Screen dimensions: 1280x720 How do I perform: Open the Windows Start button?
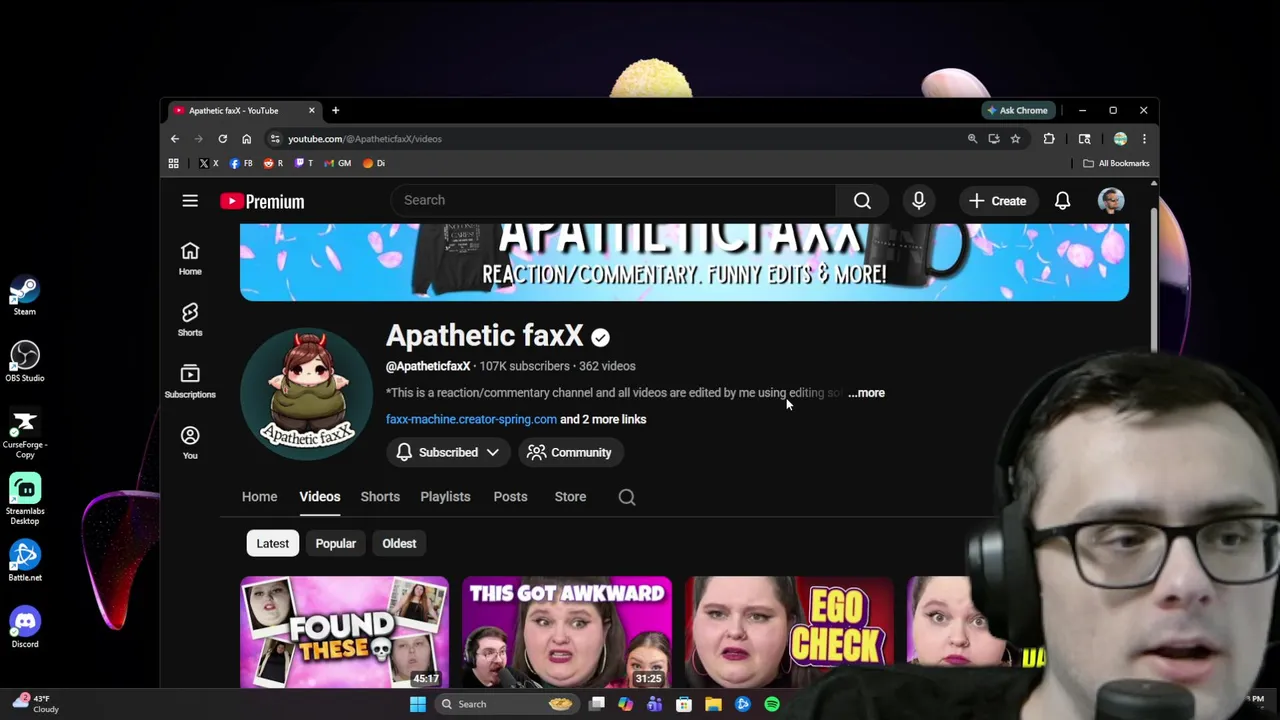[x=418, y=704]
